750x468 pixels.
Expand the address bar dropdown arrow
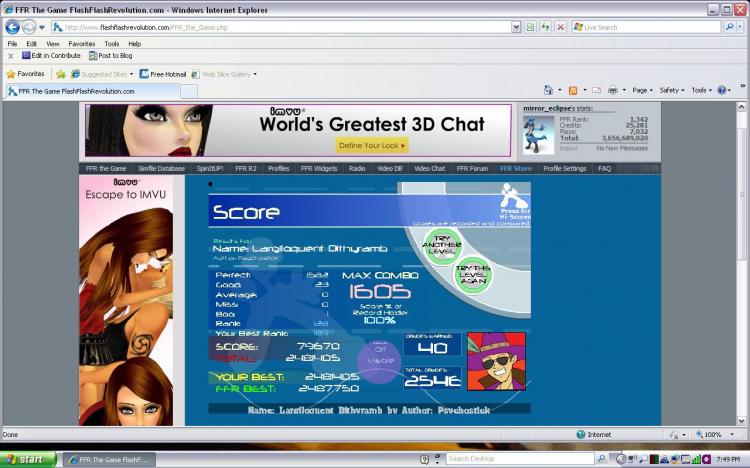click(x=516, y=27)
